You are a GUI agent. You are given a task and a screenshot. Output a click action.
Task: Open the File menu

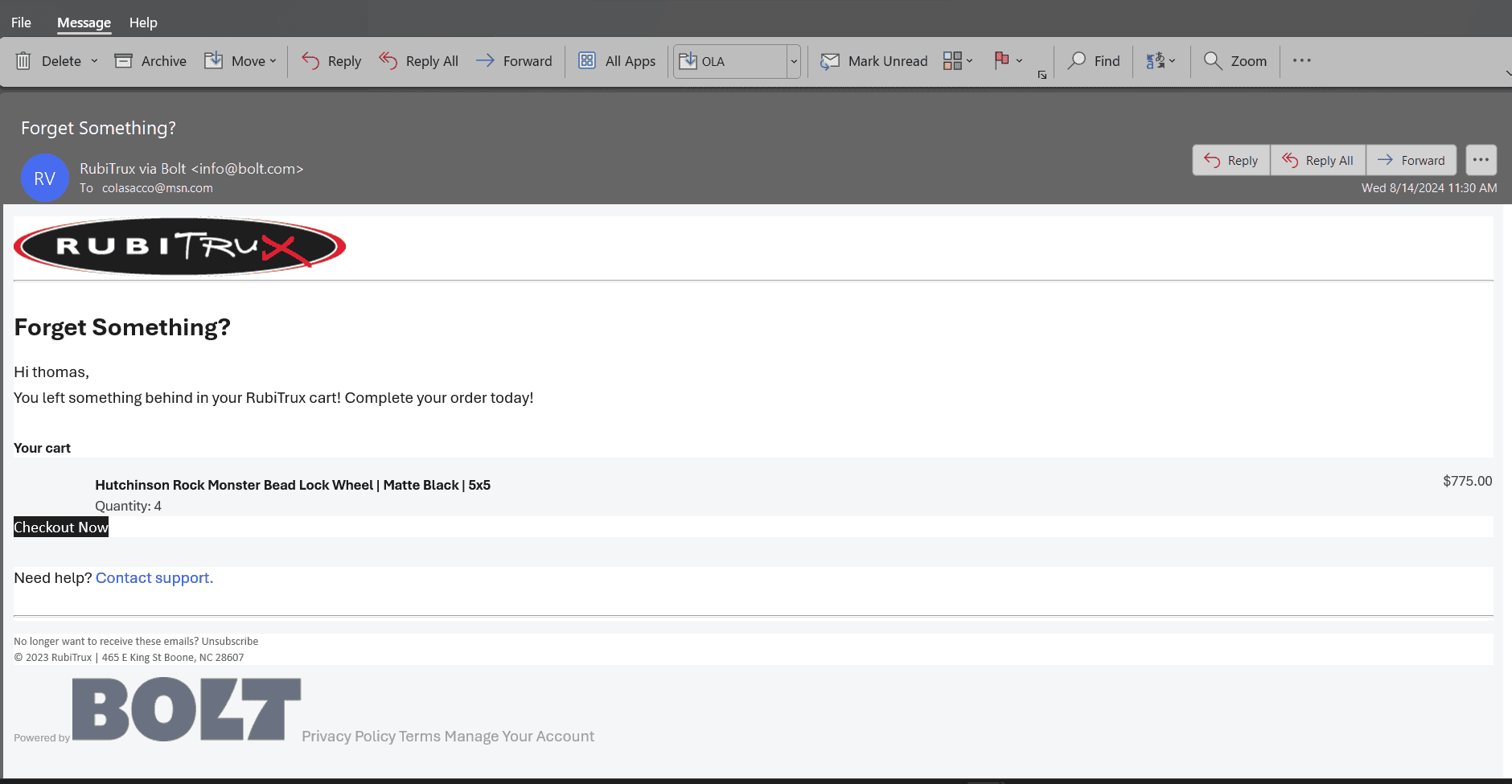point(22,23)
